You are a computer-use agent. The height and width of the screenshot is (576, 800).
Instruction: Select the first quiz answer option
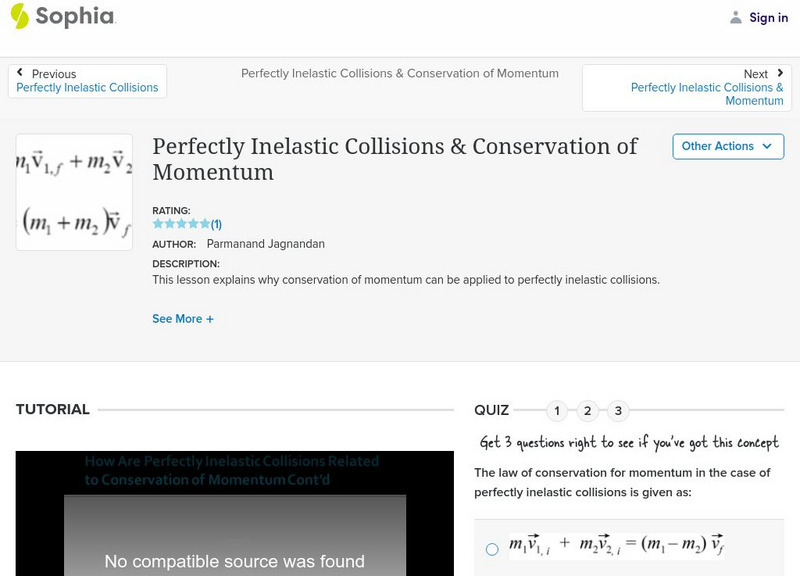[490, 546]
